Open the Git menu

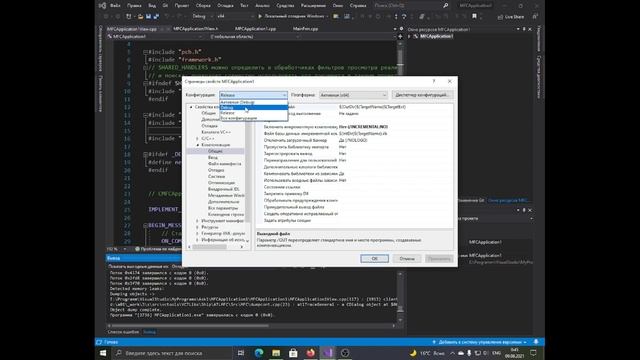[x=165, y=6]
